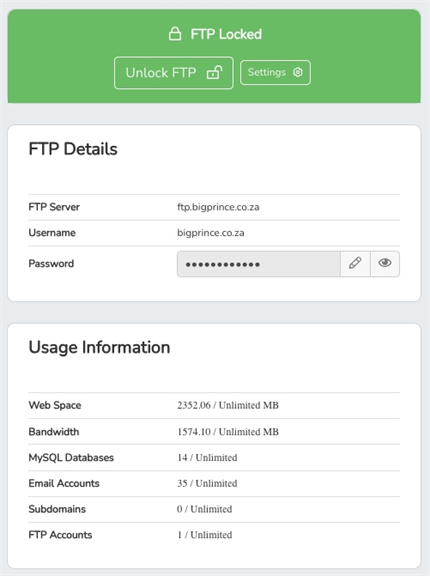Click the gear icon in Settings button
Screen dimensions: 430x576
click(x=298, y=72)
